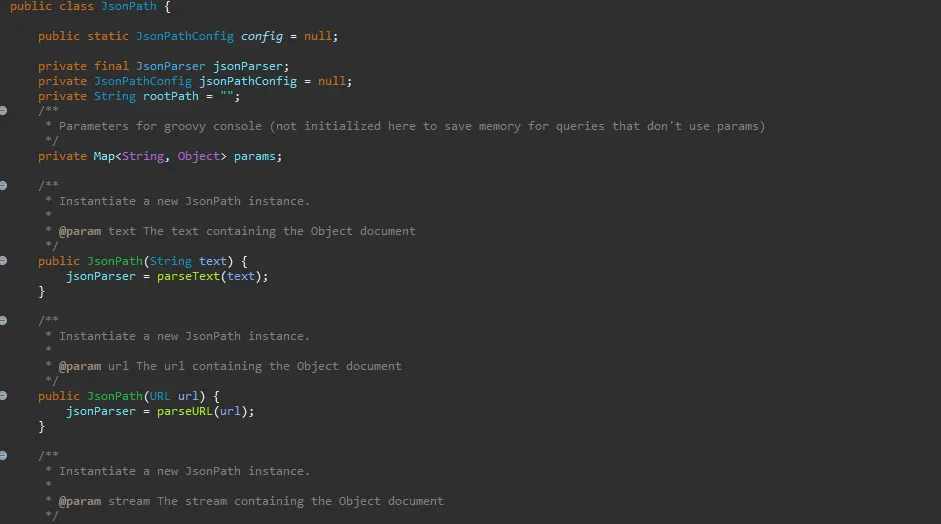This screenshot has height=524, width=941.
Task: Click the 'class' keyword
Action: (x=76, y=7)
